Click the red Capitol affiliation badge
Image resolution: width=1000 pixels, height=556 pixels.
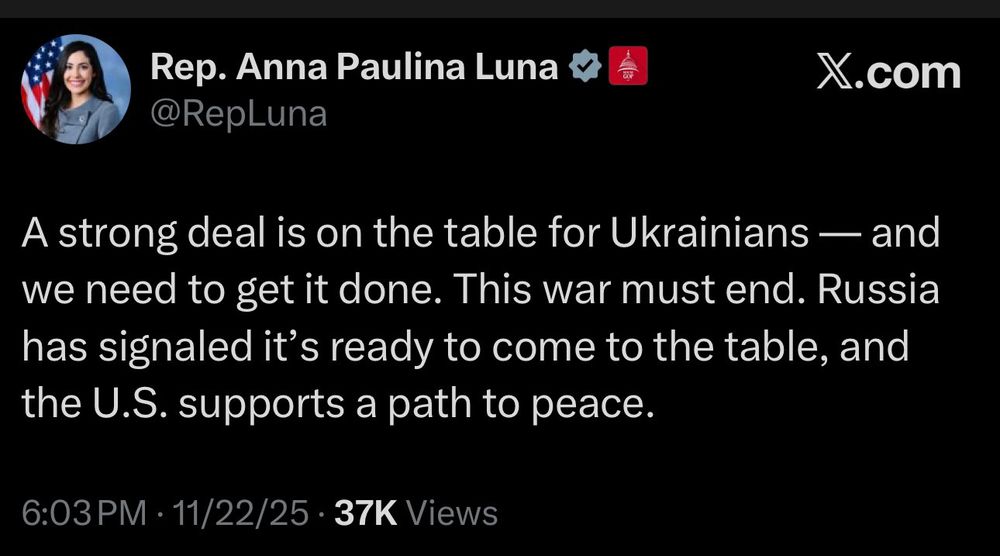click(628, 66)
